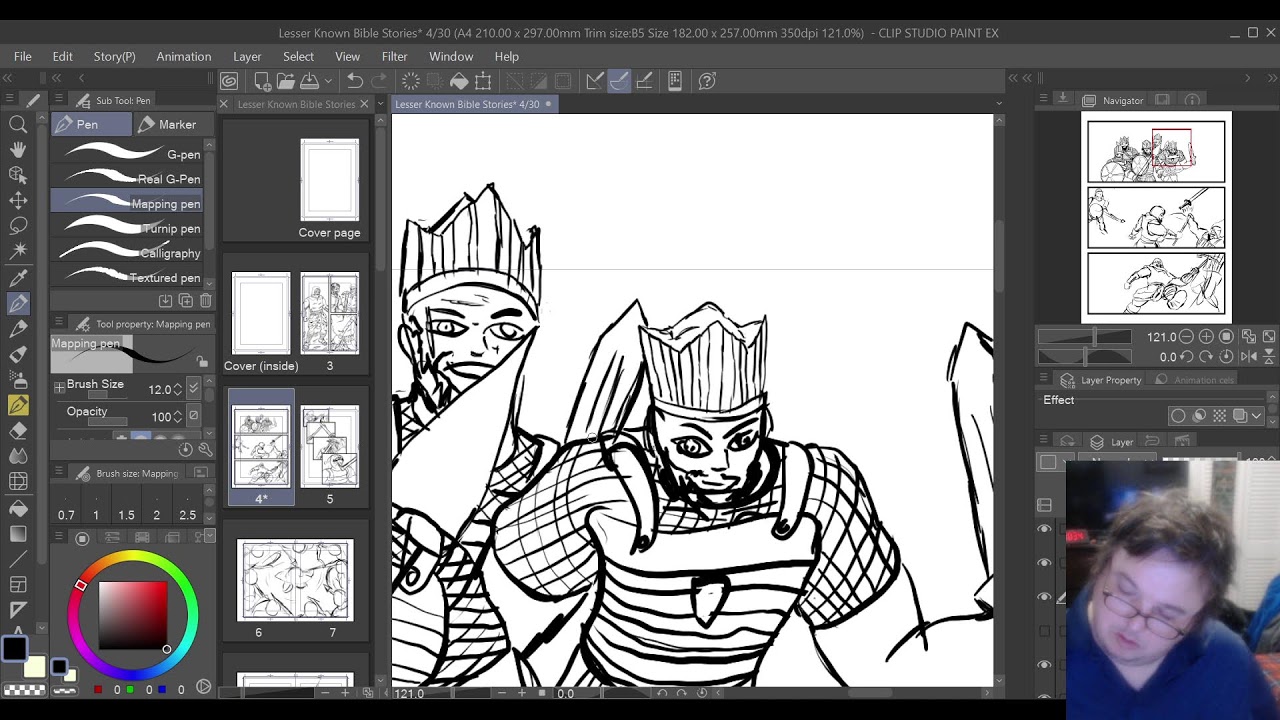Screen dimensions: 1280x720
Task: Select the Eyedropper tool
Action: click(18, 277)
